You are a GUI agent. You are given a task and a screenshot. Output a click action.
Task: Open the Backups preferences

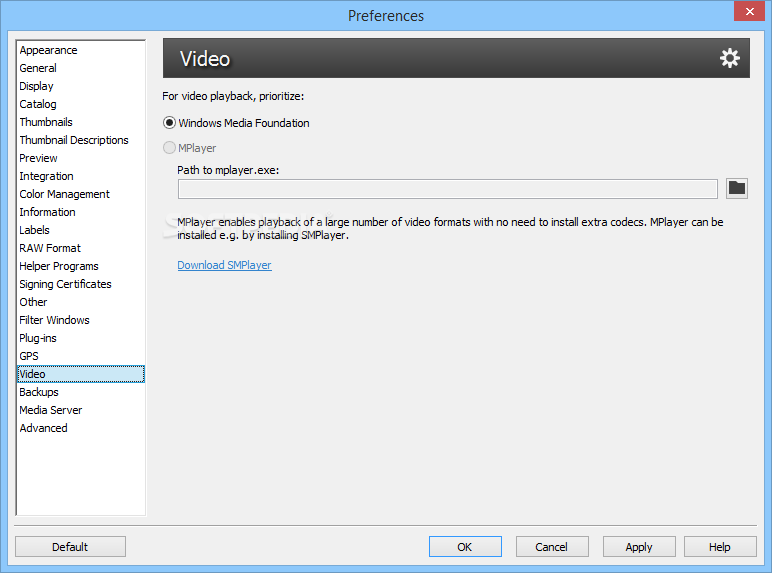pyautogui.click(x=81, y=392)
